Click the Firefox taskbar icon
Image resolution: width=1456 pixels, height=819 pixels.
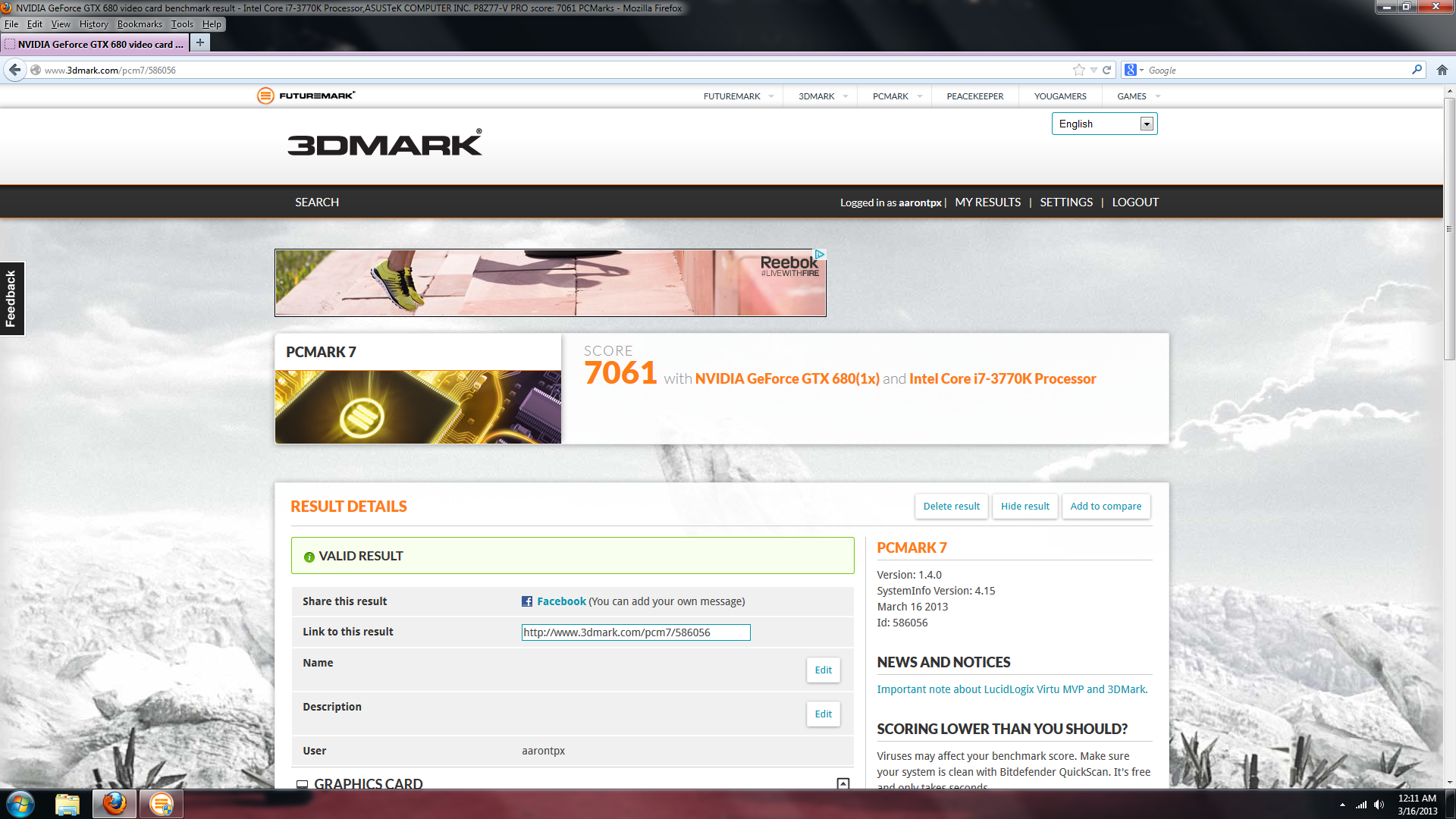(x=115, y=804)
